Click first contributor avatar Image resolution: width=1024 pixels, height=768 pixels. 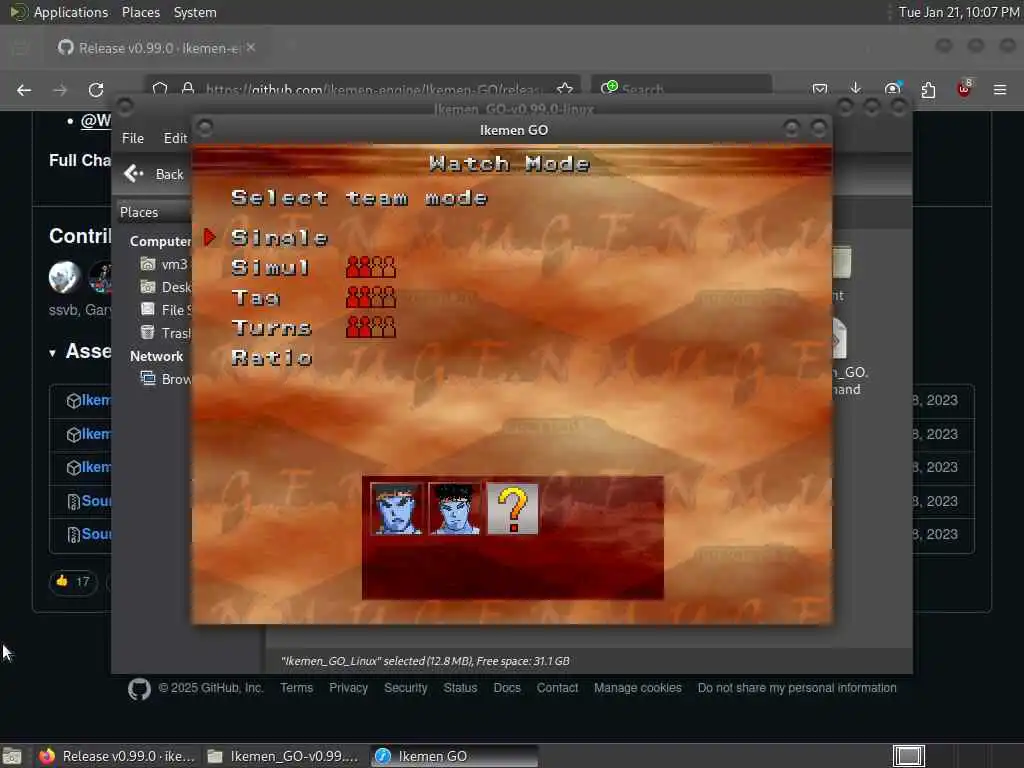point(64,276)
